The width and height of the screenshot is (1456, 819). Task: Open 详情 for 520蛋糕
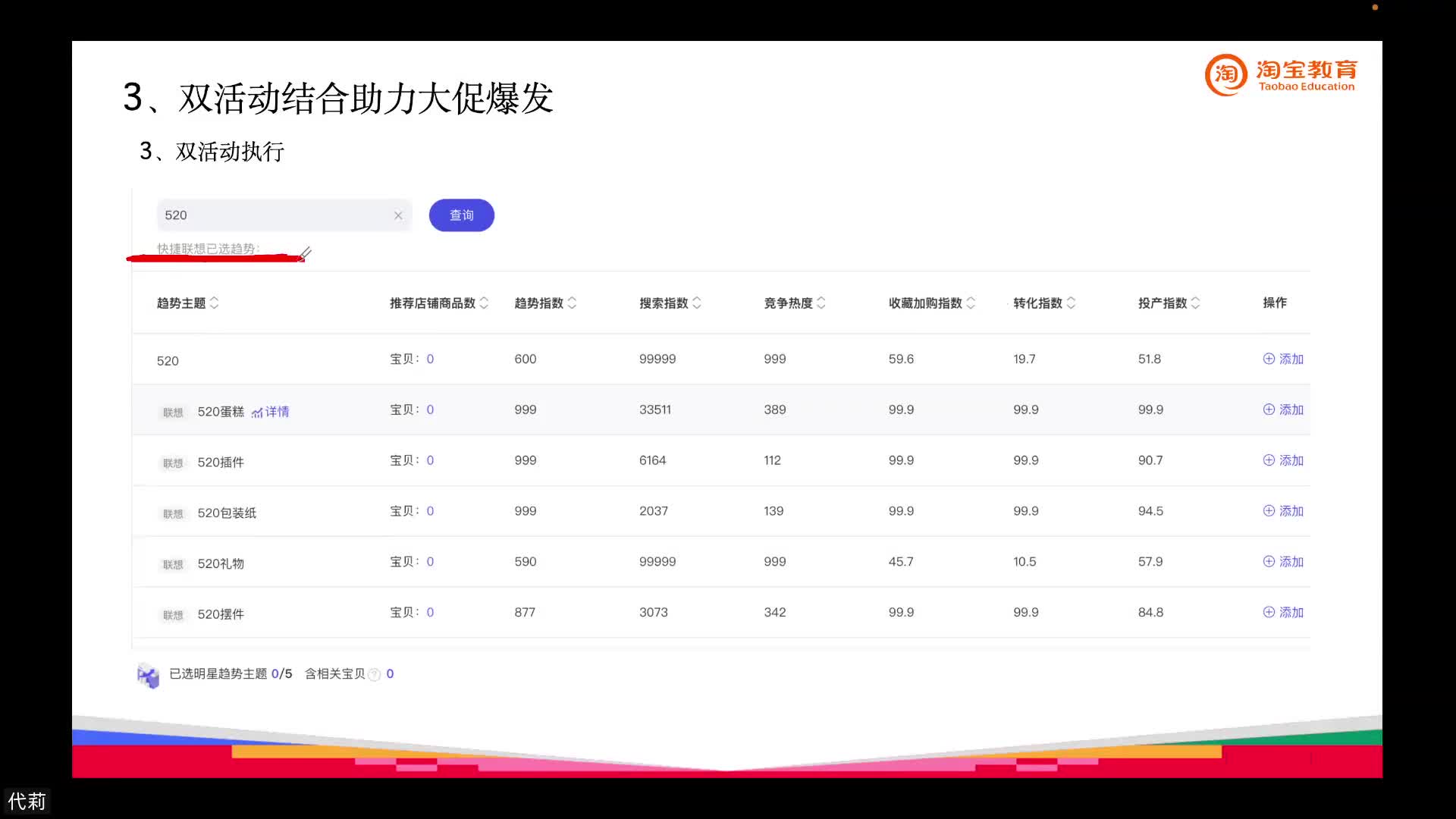[278, 412]
